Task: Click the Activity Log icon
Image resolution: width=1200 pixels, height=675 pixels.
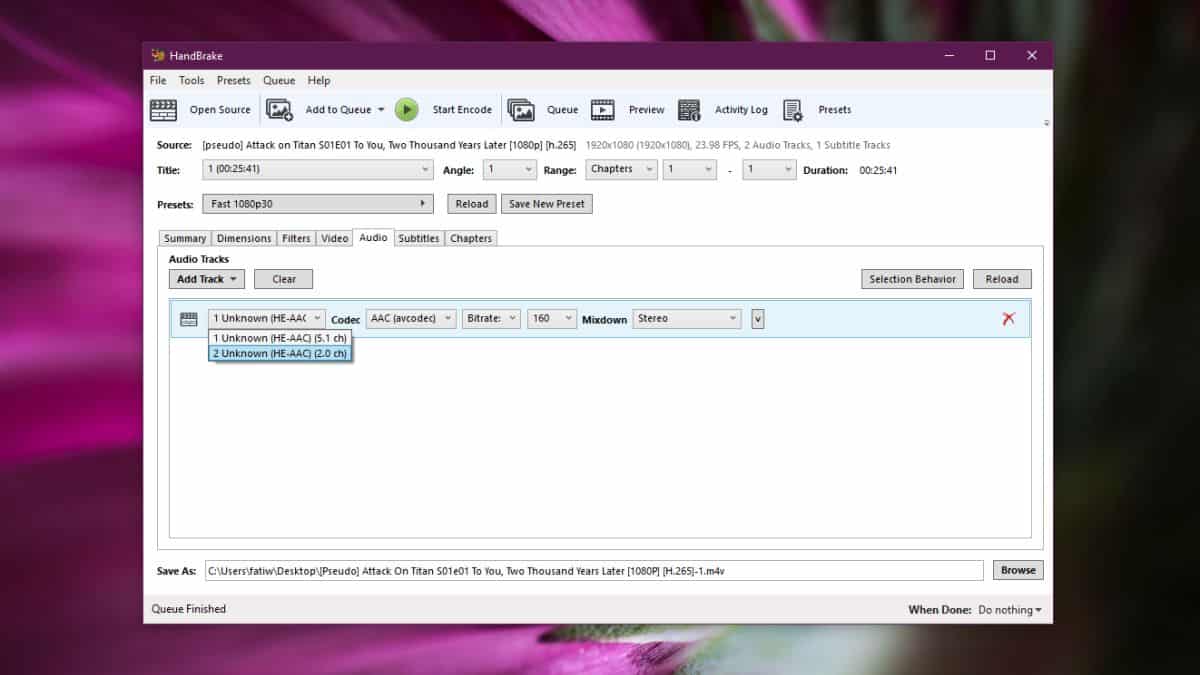Action: click(689, 110)
